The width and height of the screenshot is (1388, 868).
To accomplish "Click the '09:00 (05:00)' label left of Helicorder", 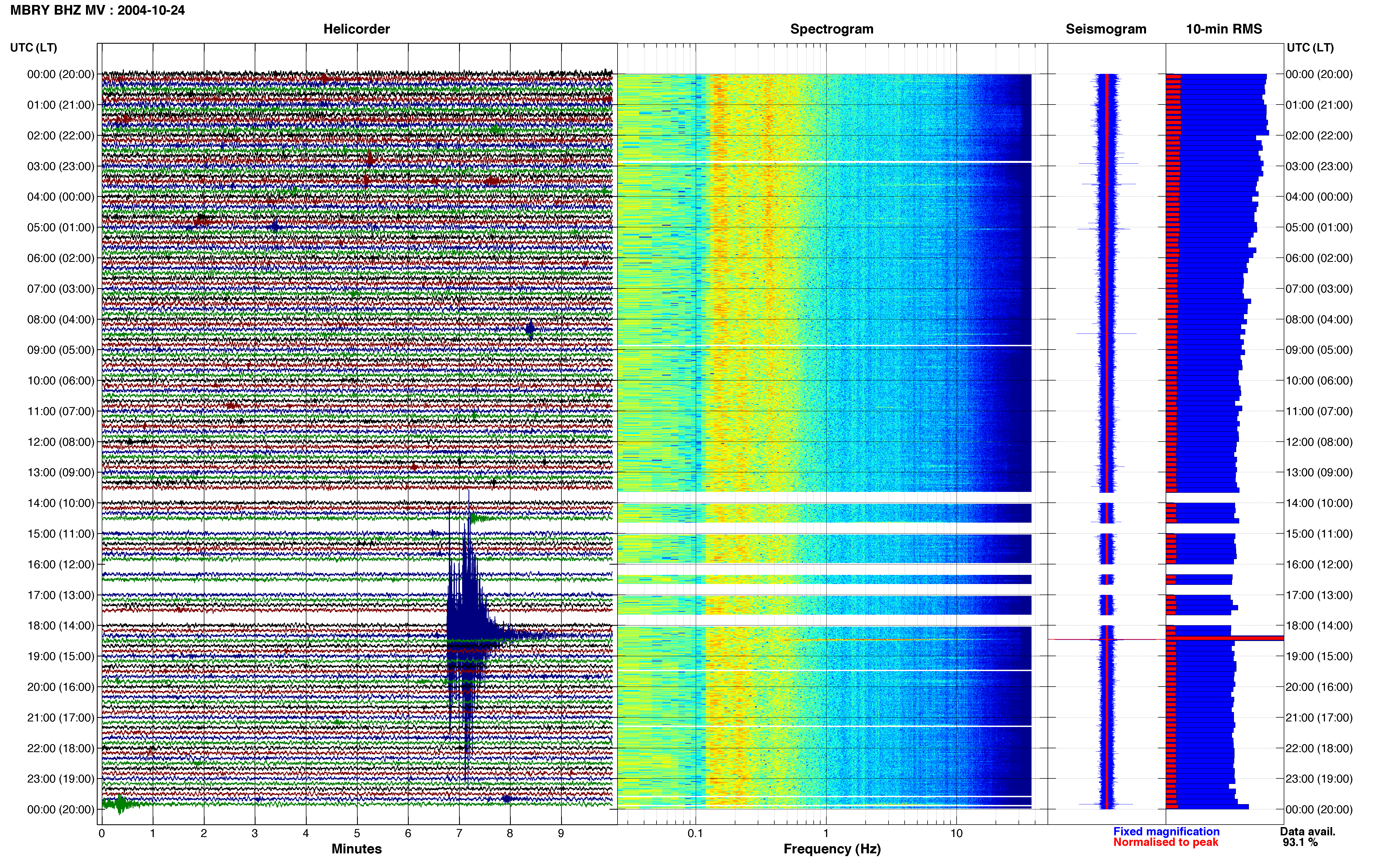I will click(61, 350).
